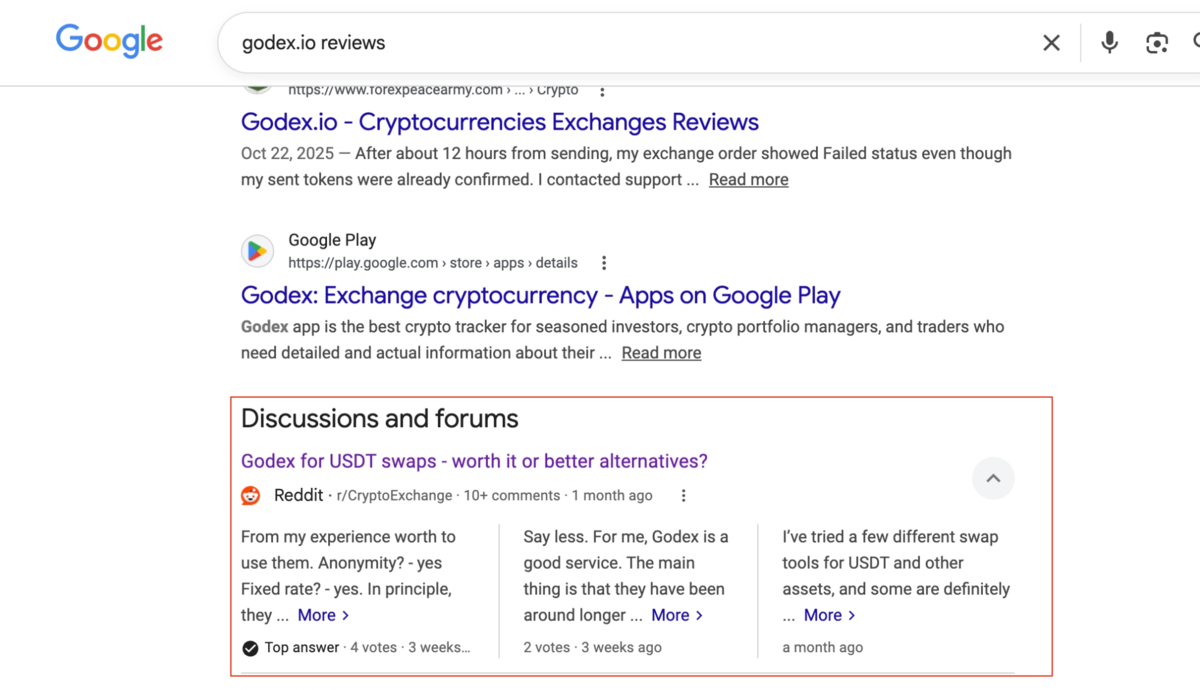This screenshot has height=690, width=1200.
Task: Open the Google Play result favicon
Action: coord(257,251)
